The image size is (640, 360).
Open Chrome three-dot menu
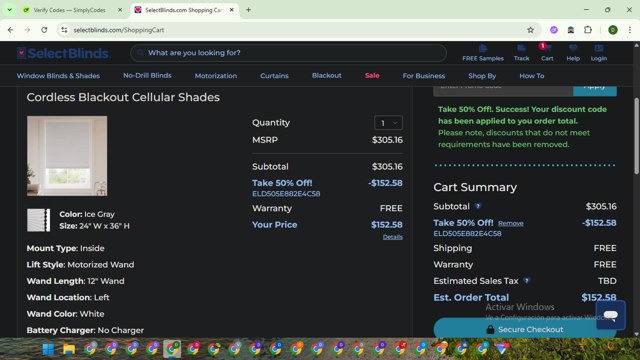(x=629, y=30)
